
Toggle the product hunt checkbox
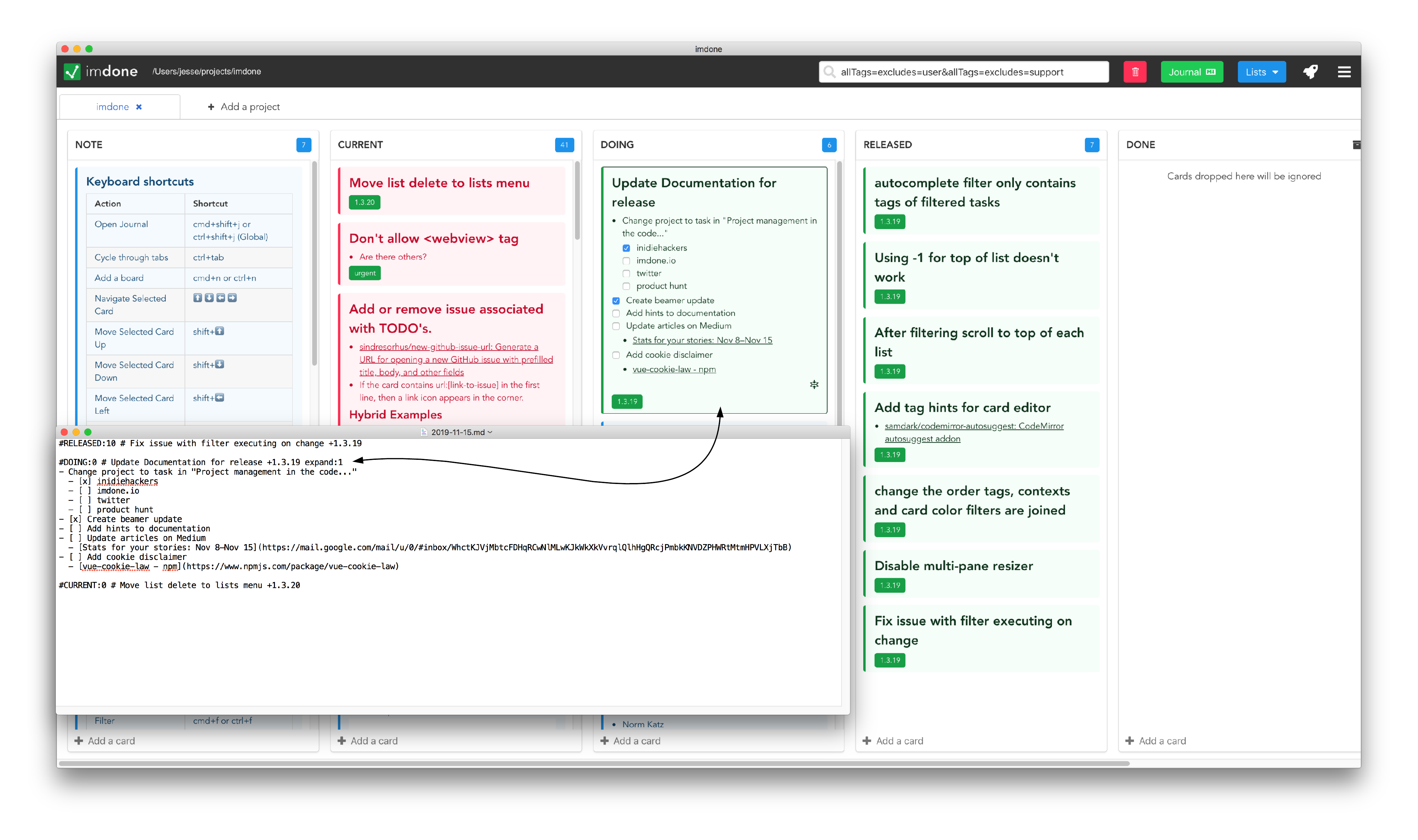[626, 286]
